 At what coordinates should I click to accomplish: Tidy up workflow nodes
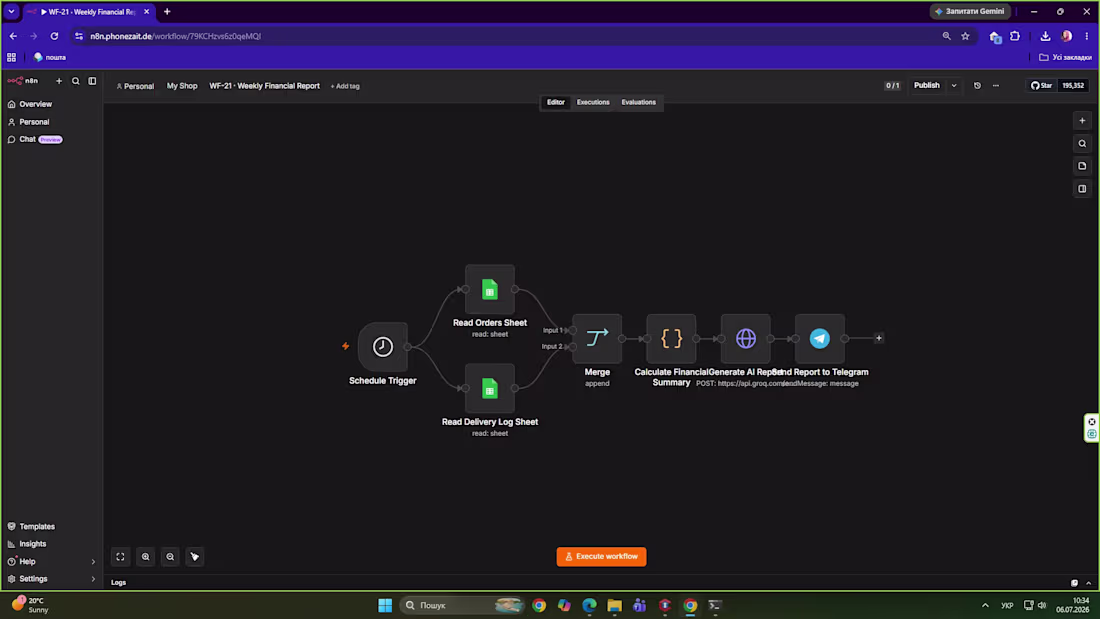194,557
